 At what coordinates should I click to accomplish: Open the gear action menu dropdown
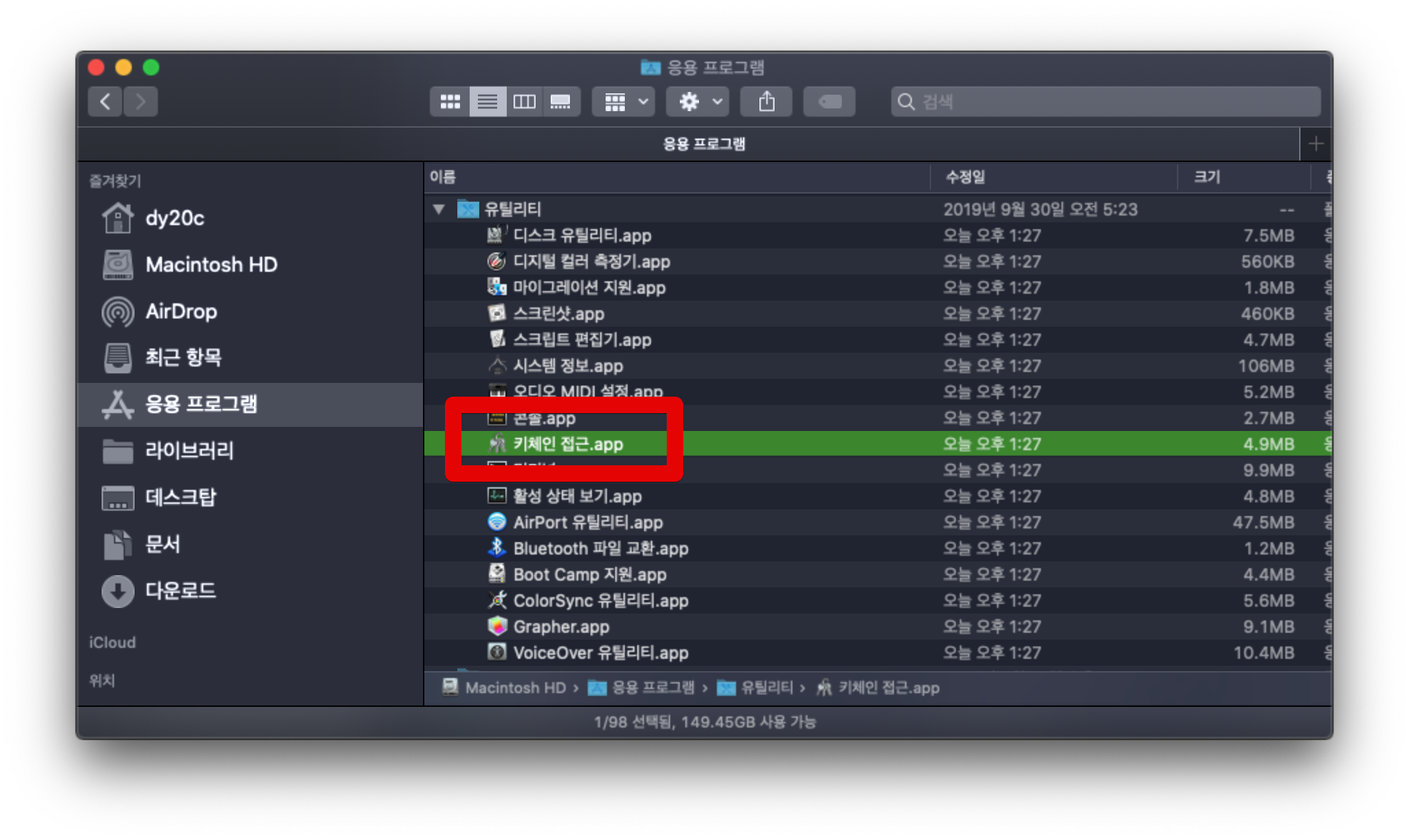point(698,102)
